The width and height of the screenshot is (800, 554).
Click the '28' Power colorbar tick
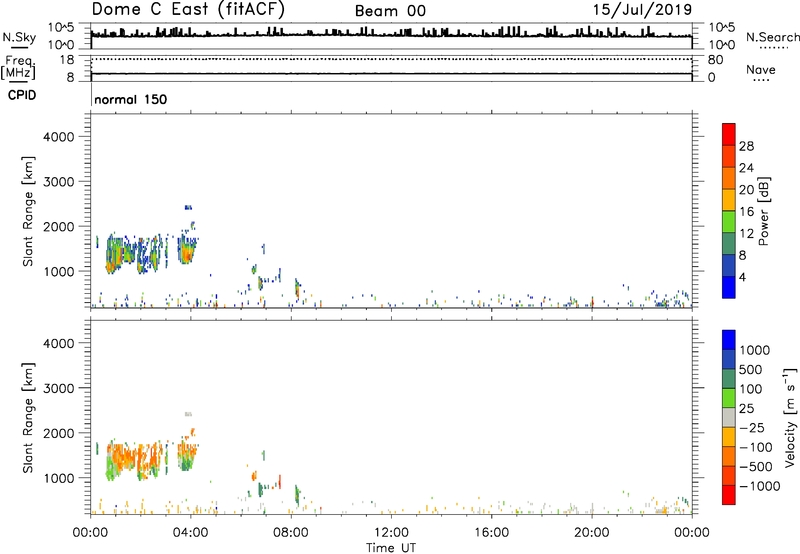coord(746,146)
